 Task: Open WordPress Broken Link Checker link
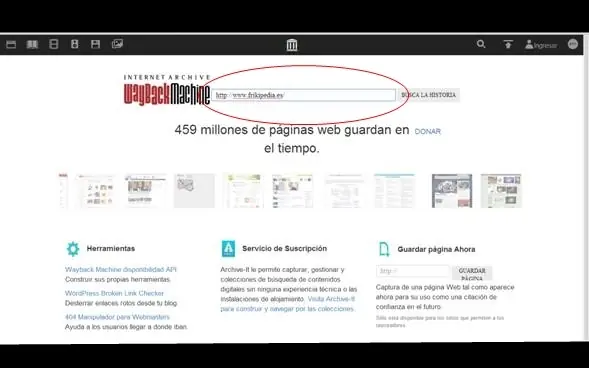tap(114, 293)
